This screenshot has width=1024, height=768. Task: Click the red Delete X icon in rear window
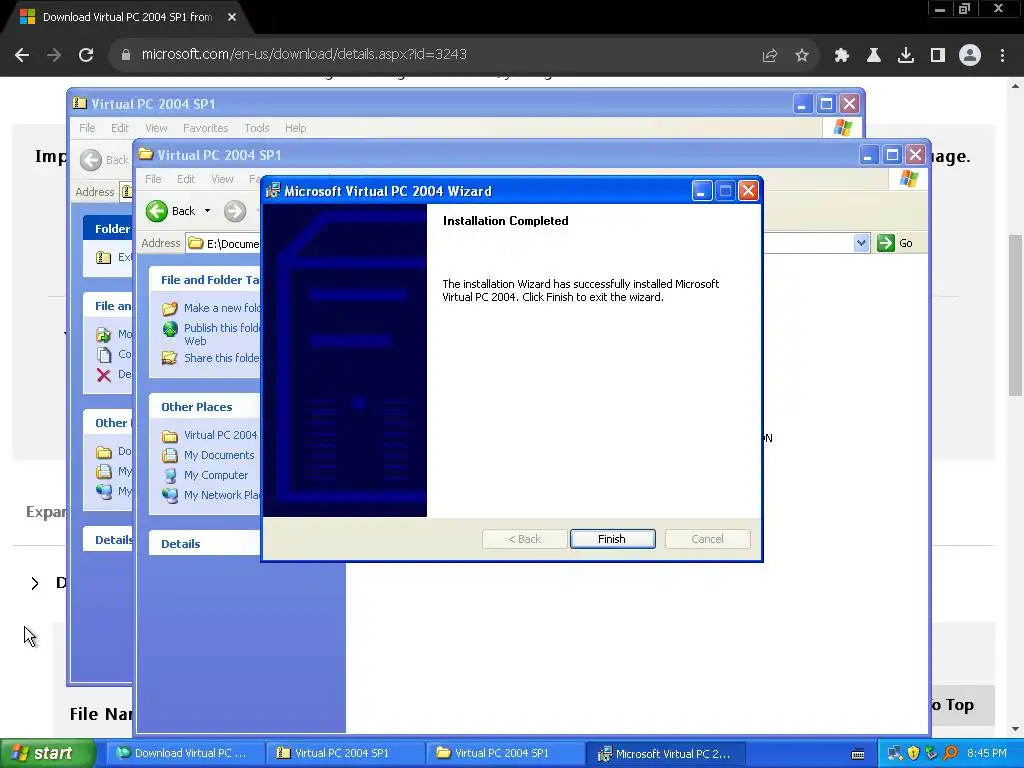pyautogui.click(x=103, y=375)
